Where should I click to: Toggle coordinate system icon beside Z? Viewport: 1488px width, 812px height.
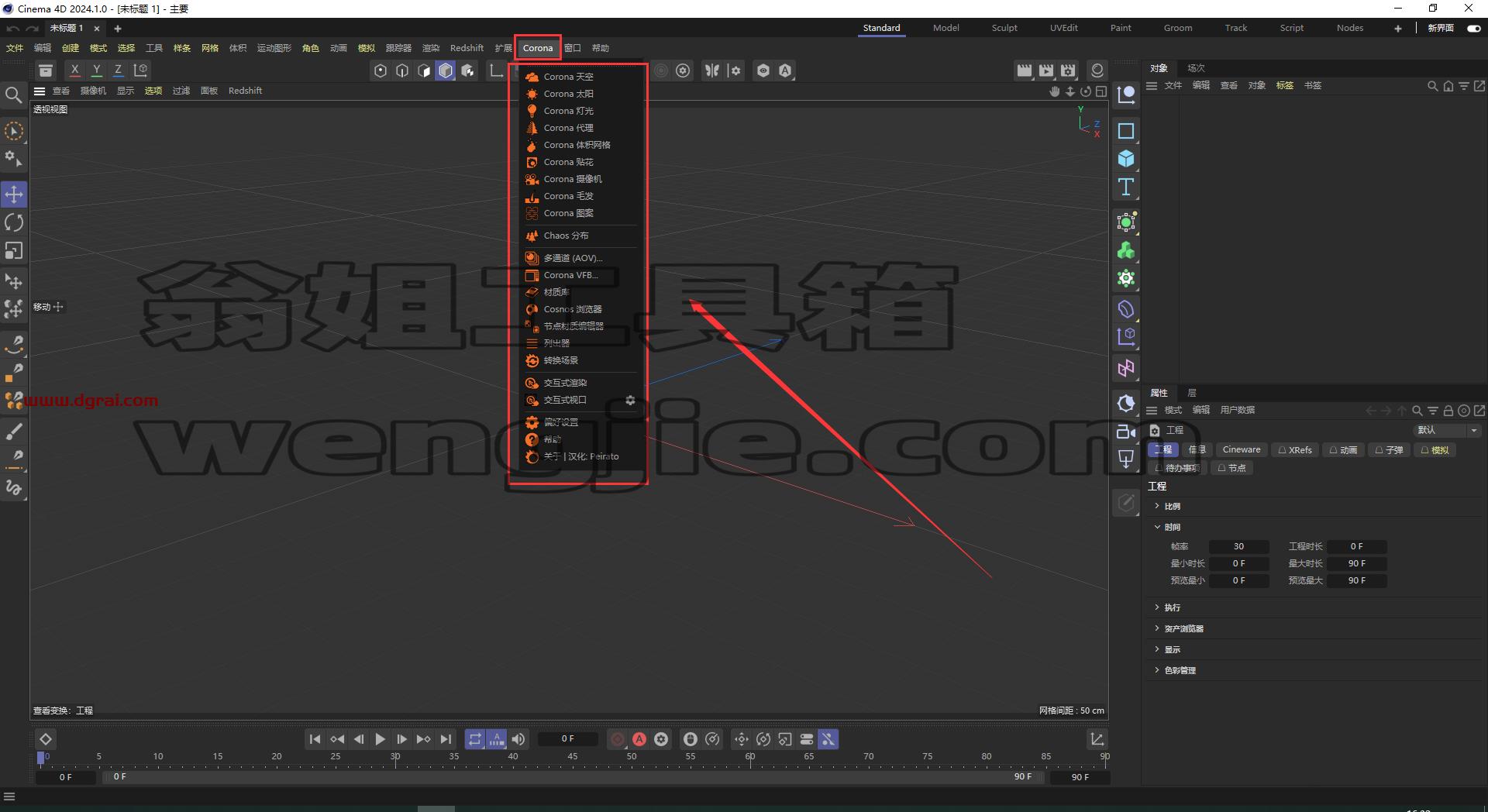(140, 71)
